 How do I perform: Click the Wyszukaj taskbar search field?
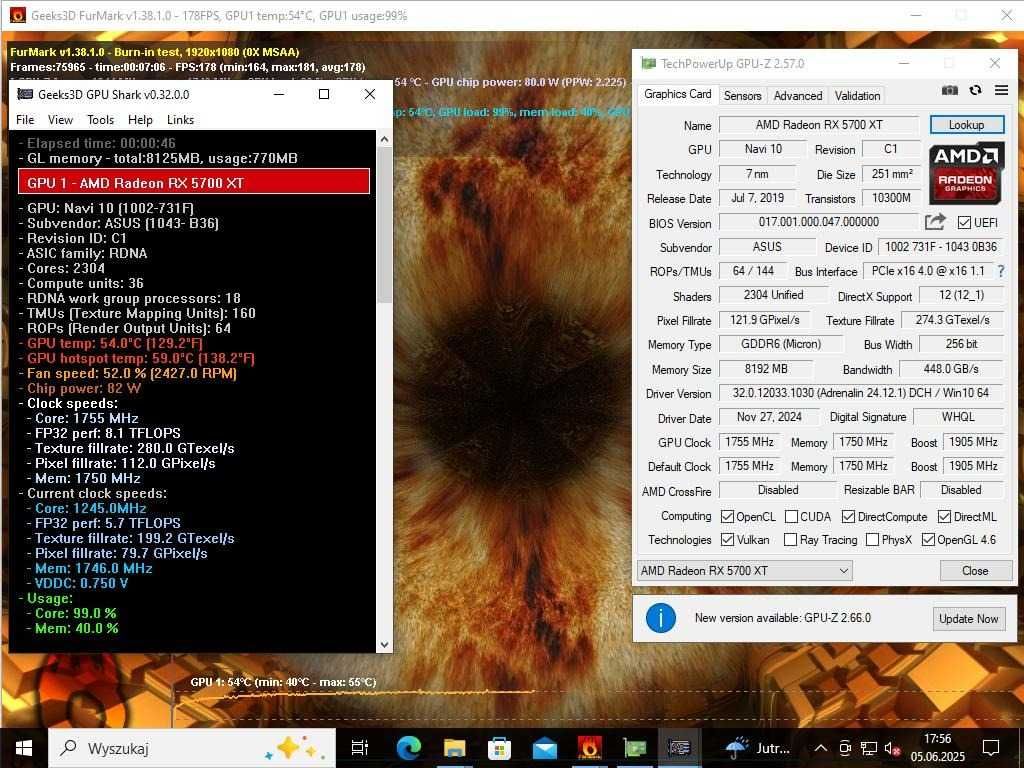(x=192, y=748)
